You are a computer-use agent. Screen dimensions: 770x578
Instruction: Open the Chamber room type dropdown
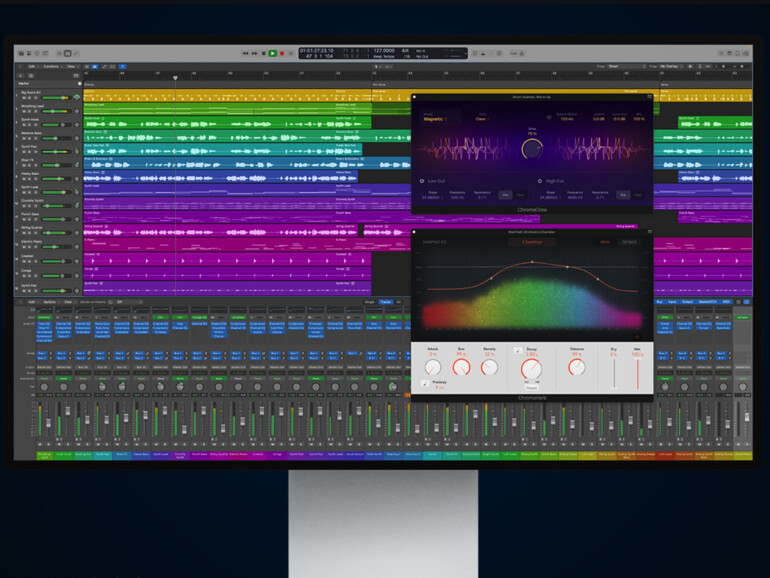pos(530,241)
